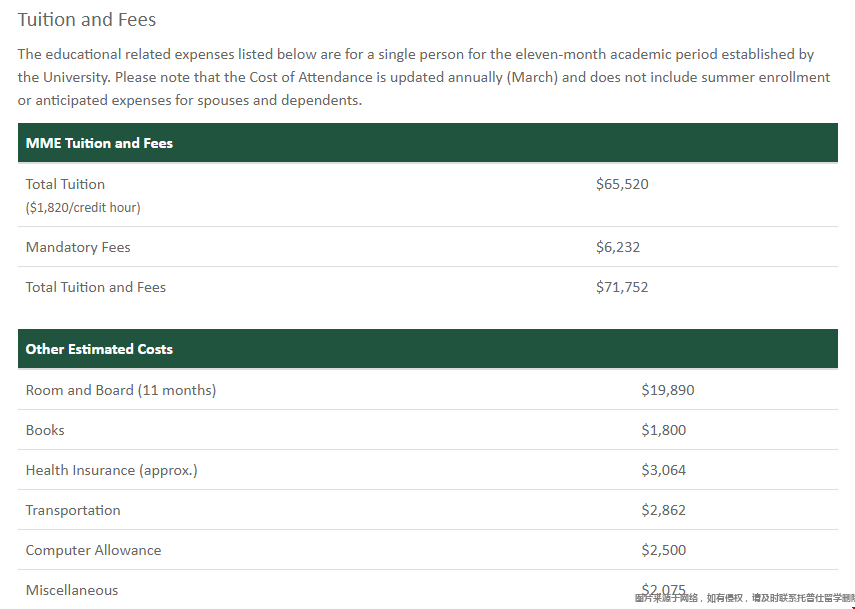
Task: Click the $65,520 total tuition amount
Action: pyautogui.click(x=622, y=184)
